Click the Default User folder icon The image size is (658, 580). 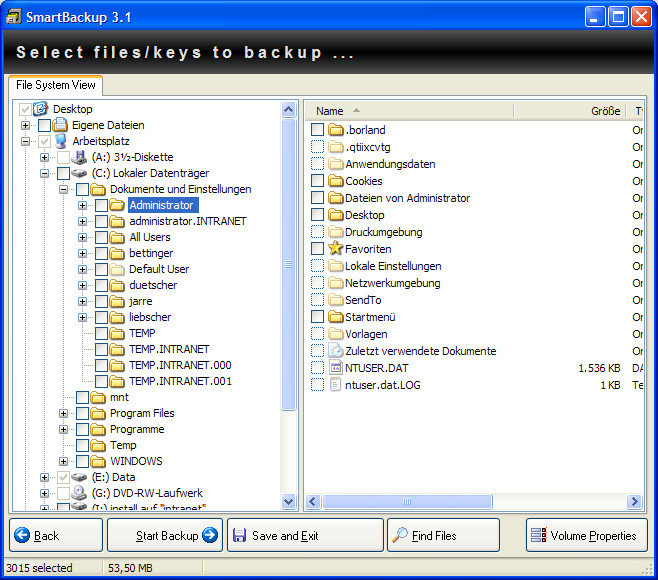pos(117,269)
